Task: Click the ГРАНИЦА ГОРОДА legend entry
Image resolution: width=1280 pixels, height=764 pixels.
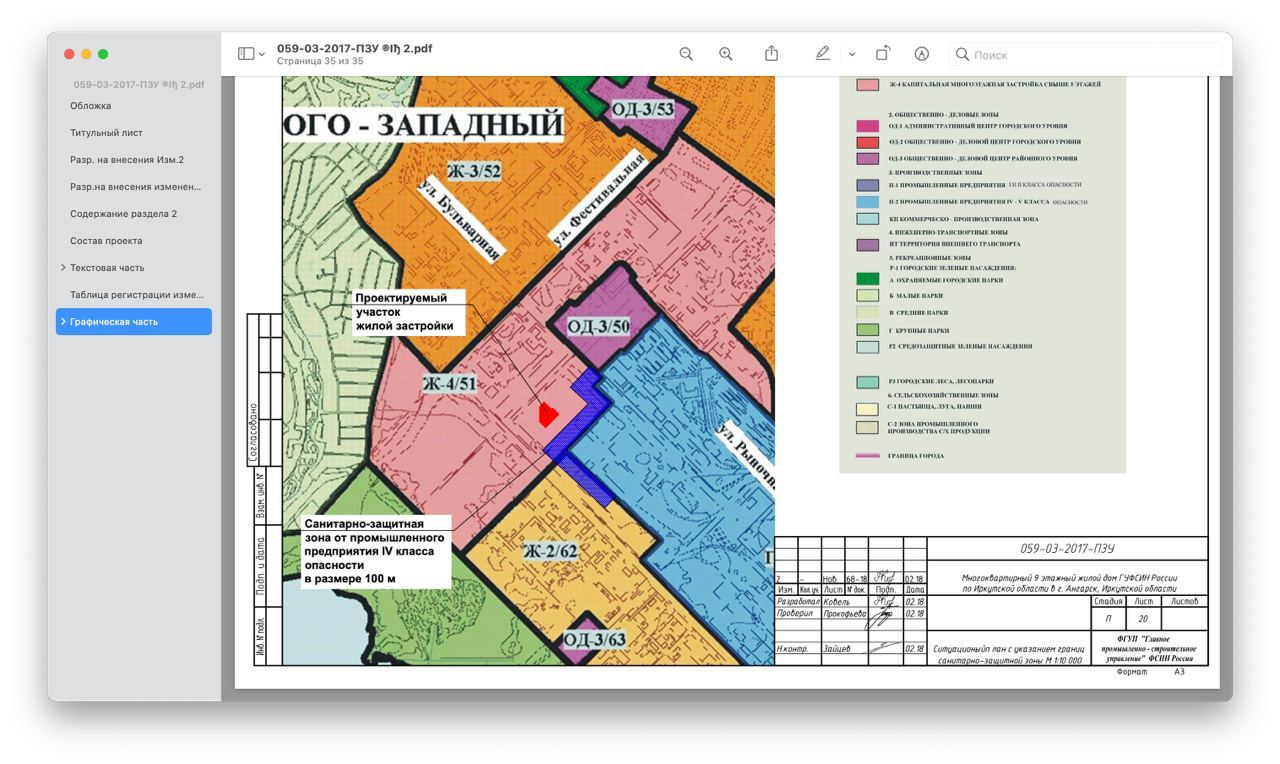Action: (915, 456)
